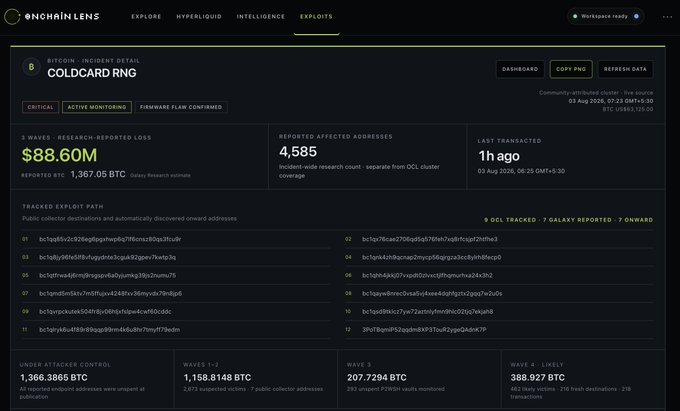
Task: Click the BTC US$63,125.00 price text
Action: [x=628, y=109]
